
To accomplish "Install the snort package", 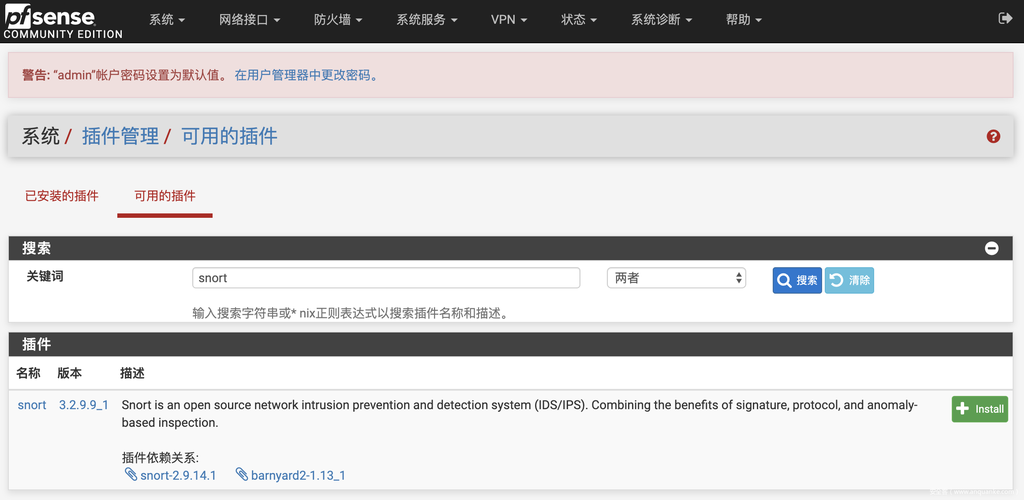I will pyautogui.click(x=980, y=409).
